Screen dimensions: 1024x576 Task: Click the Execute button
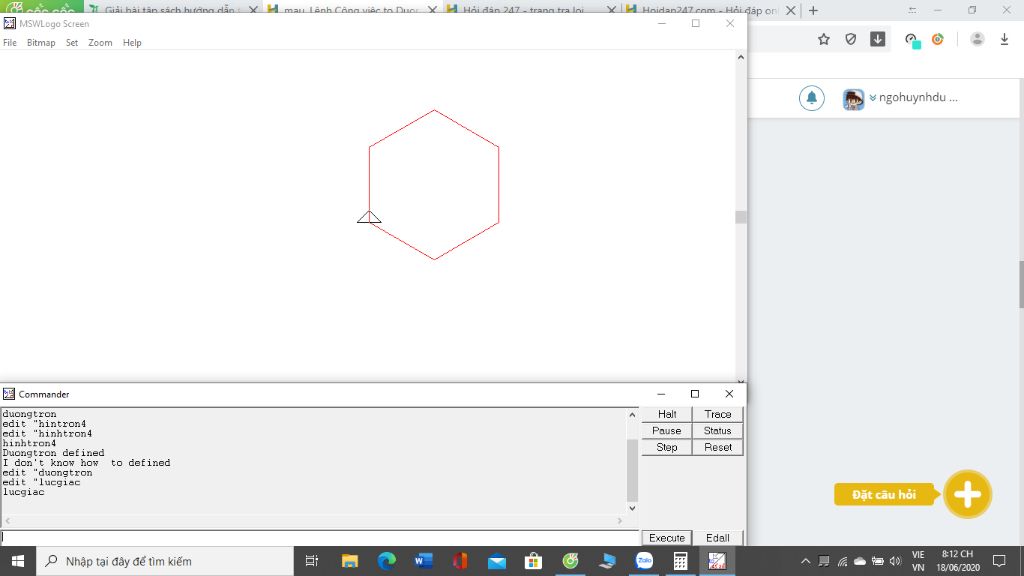pos(667,537)
